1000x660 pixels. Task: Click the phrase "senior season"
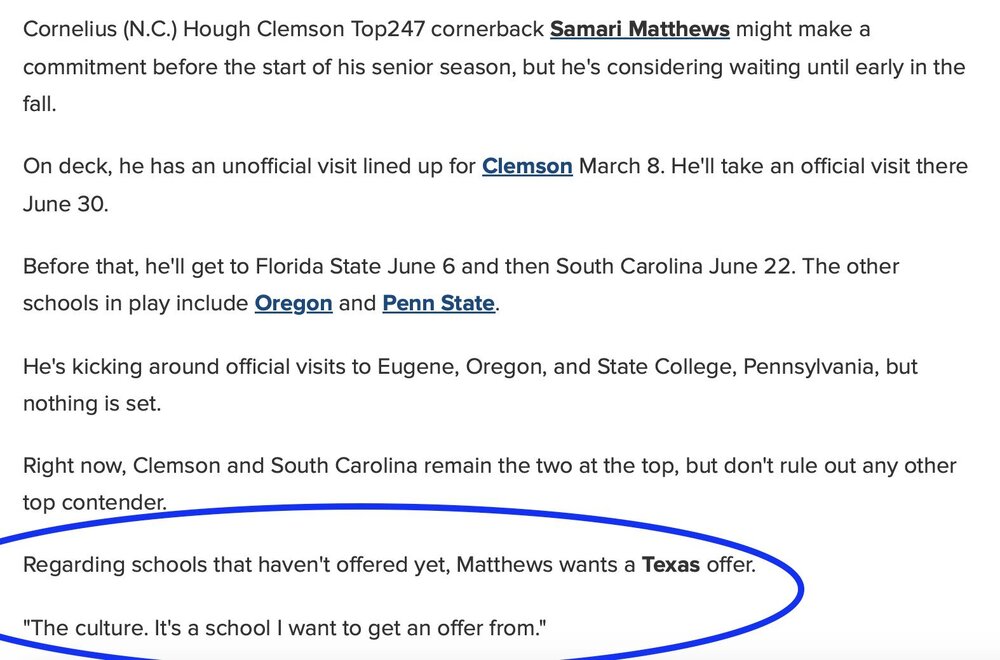pyautogui.click(x=386, y=67)
